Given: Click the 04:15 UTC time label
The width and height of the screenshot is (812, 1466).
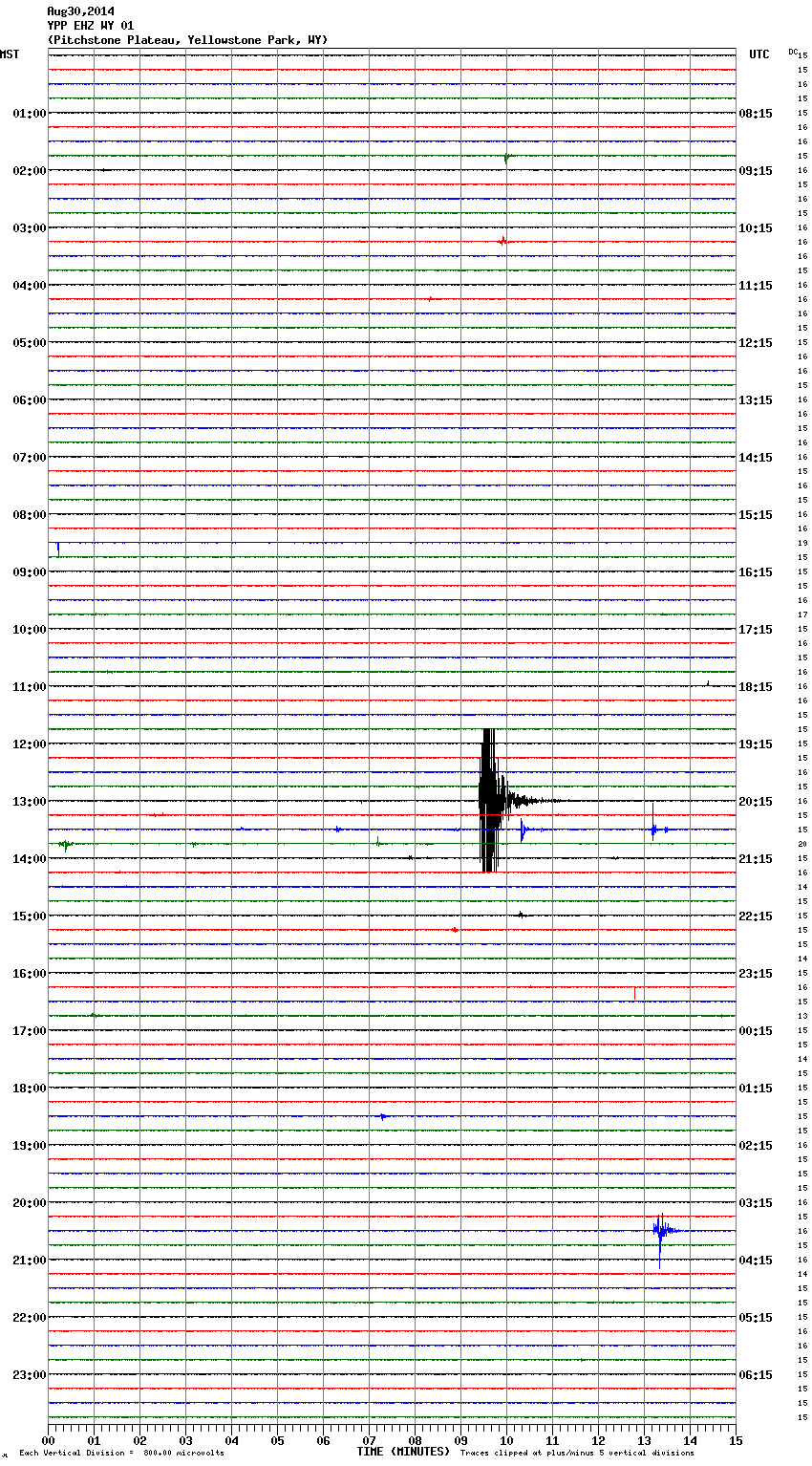Looking at the screenshot, I should click(756, 1261).
